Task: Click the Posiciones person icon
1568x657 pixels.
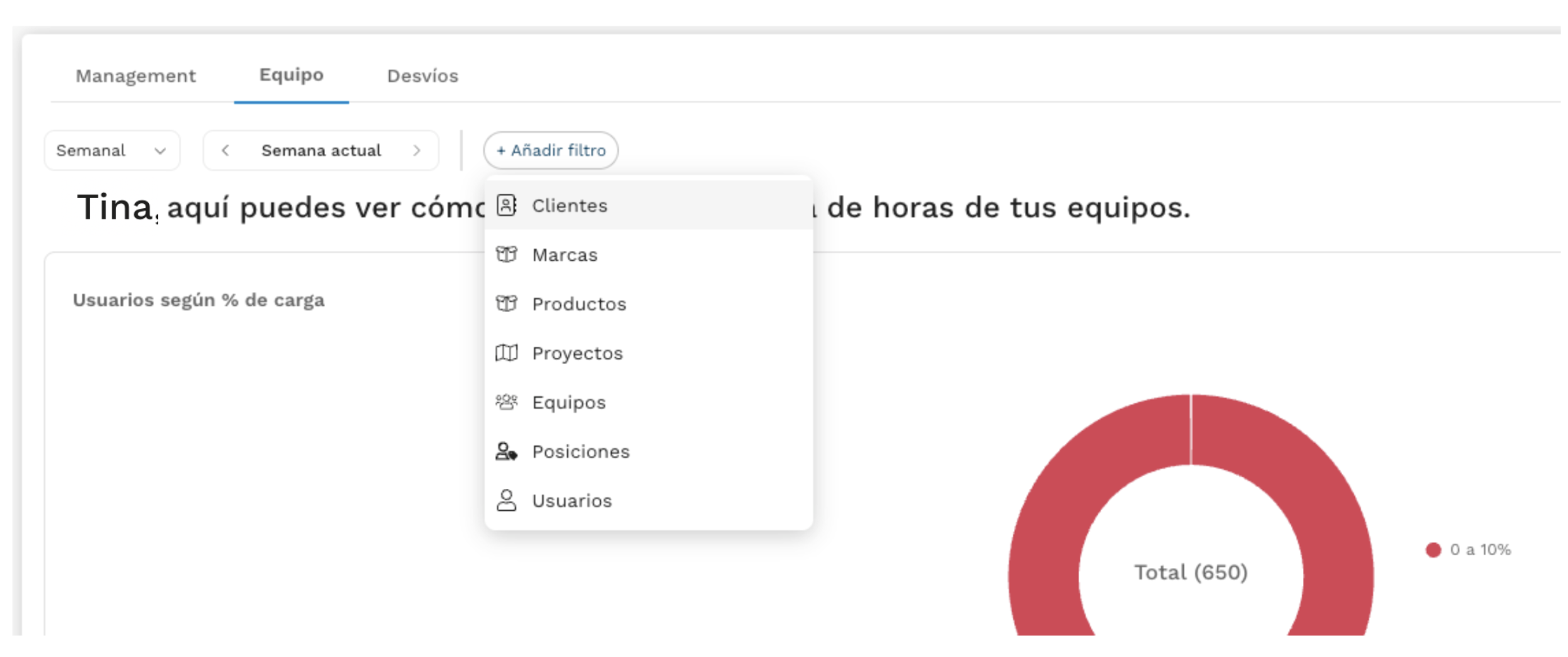Action: [506, 451]
